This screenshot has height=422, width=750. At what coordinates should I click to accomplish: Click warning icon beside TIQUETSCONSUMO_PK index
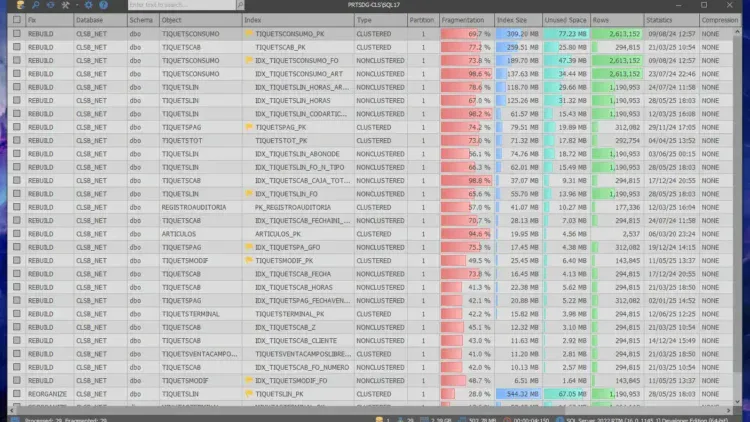(249, 33)
